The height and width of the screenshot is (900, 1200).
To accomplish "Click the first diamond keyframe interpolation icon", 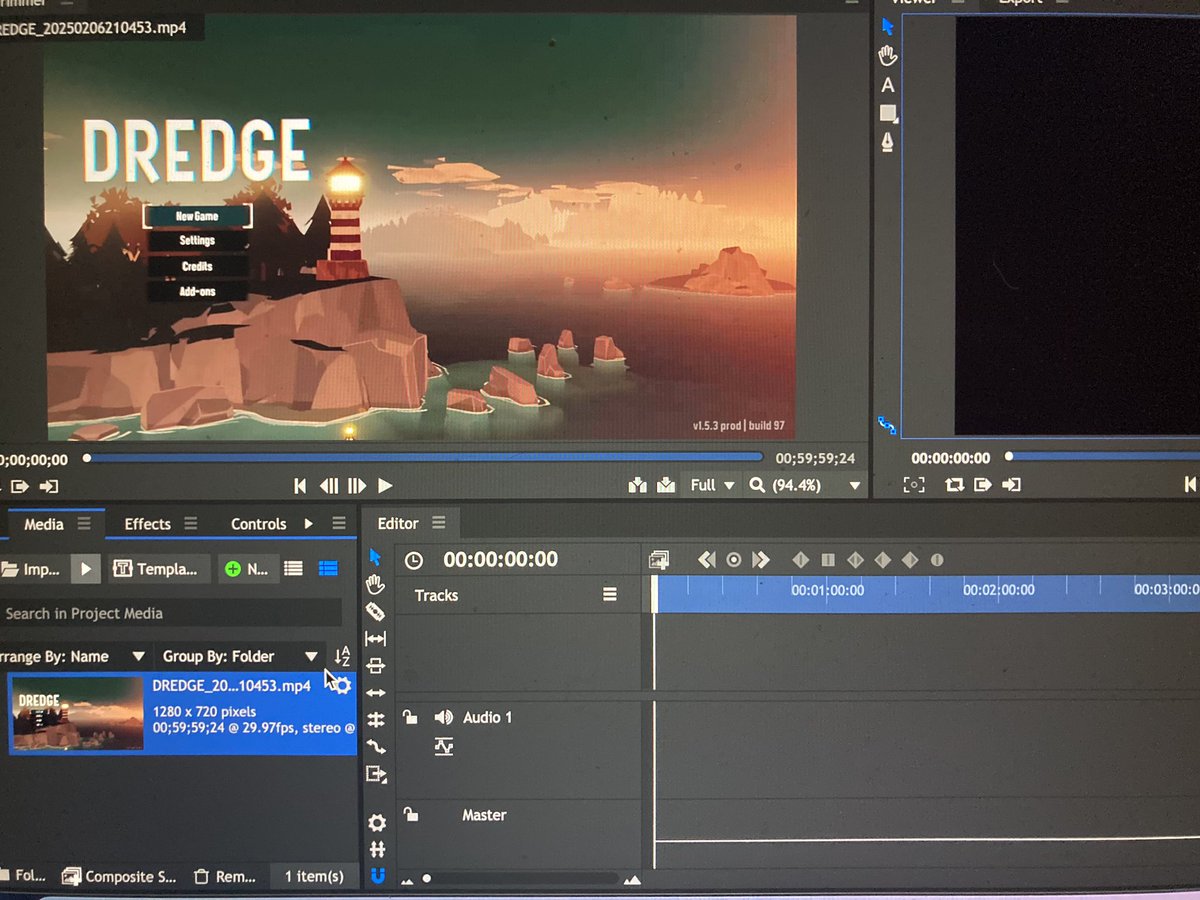I will 800,560.
